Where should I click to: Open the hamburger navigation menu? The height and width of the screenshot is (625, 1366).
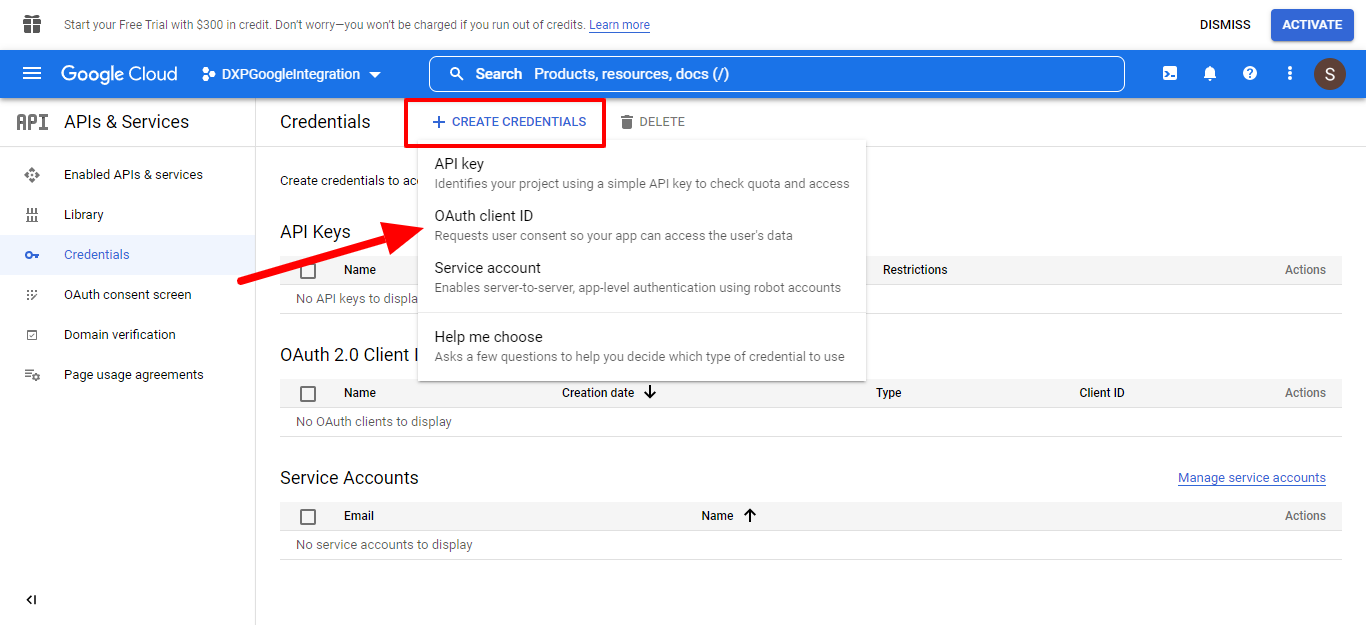[32, 74]
